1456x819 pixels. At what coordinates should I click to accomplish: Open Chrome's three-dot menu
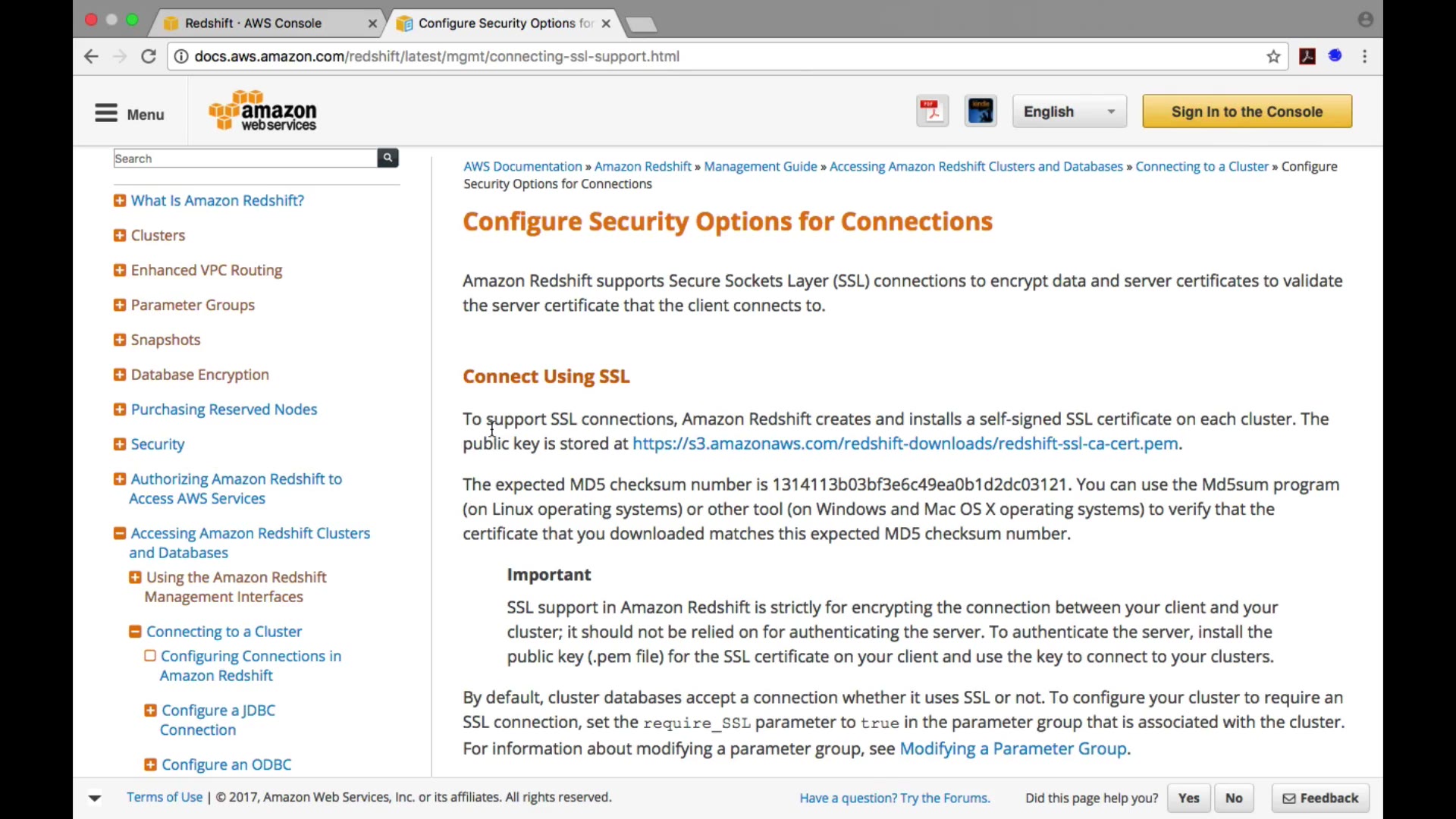point(1365,56)
